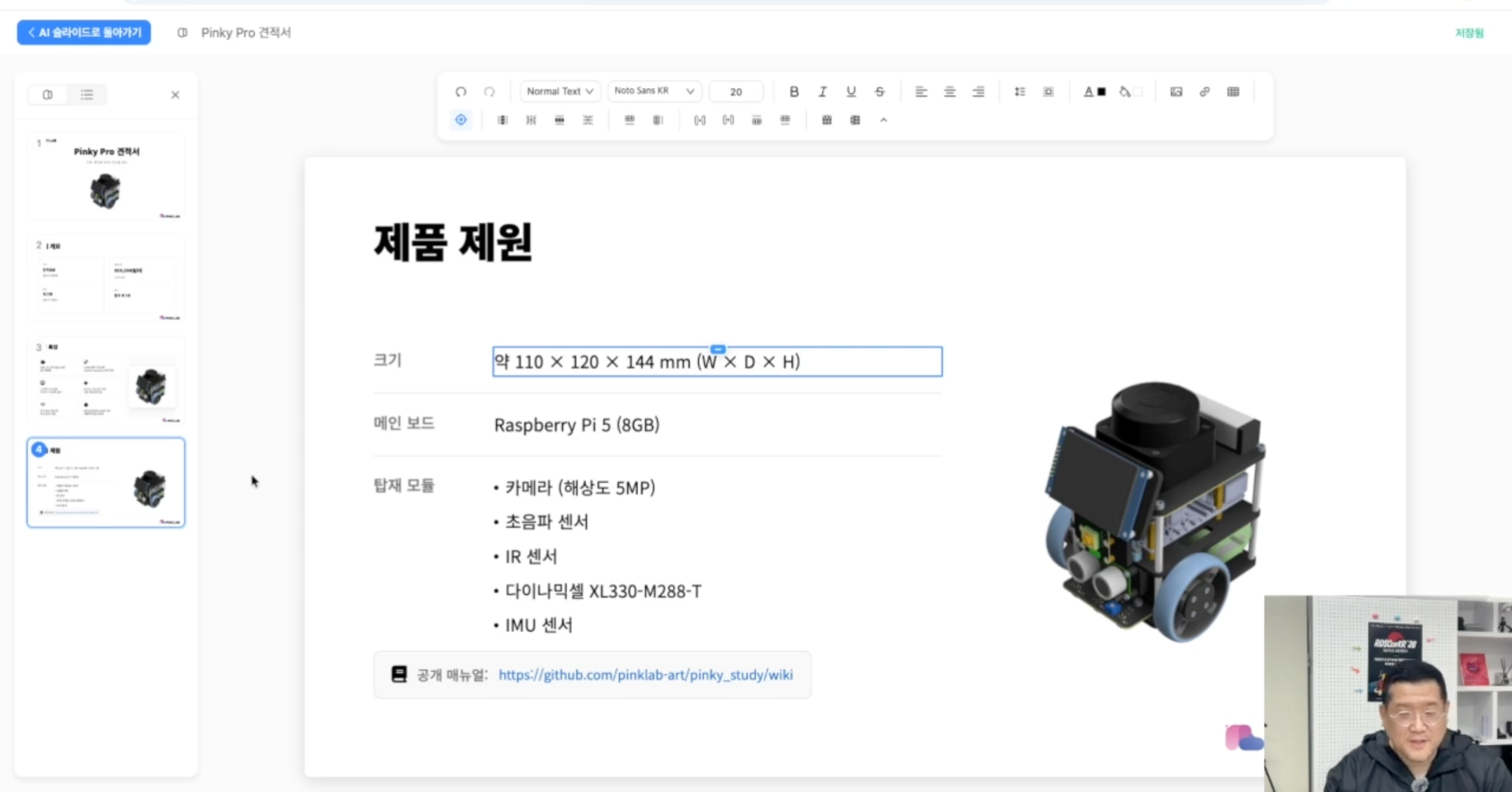Switch to outline list view
This screenshot has height=792, width=1512.
(x=87, y=94)
